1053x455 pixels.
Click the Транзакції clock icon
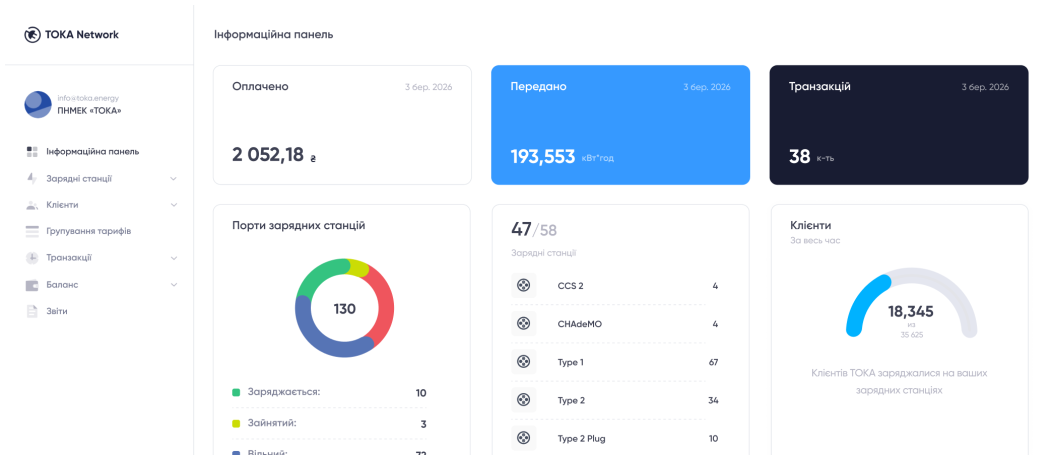pyautogui.click(x=32, y=258)
